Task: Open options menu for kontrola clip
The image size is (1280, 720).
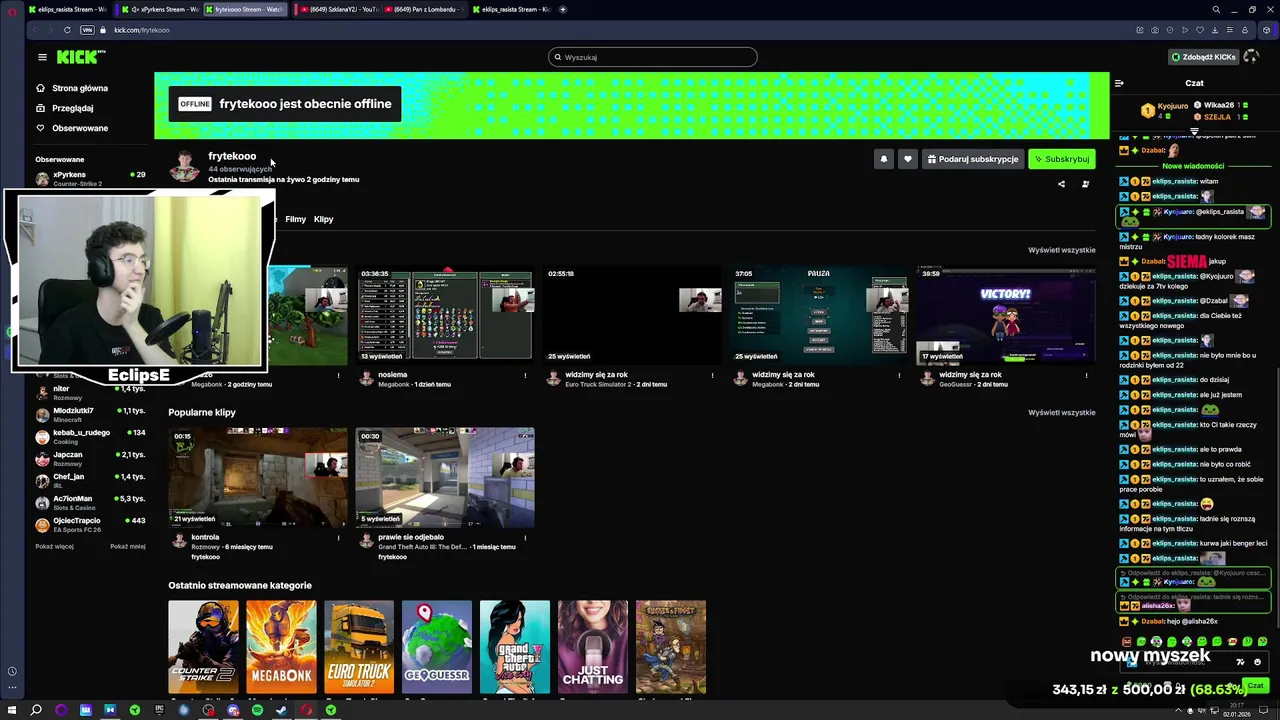Action: (338, 538)
